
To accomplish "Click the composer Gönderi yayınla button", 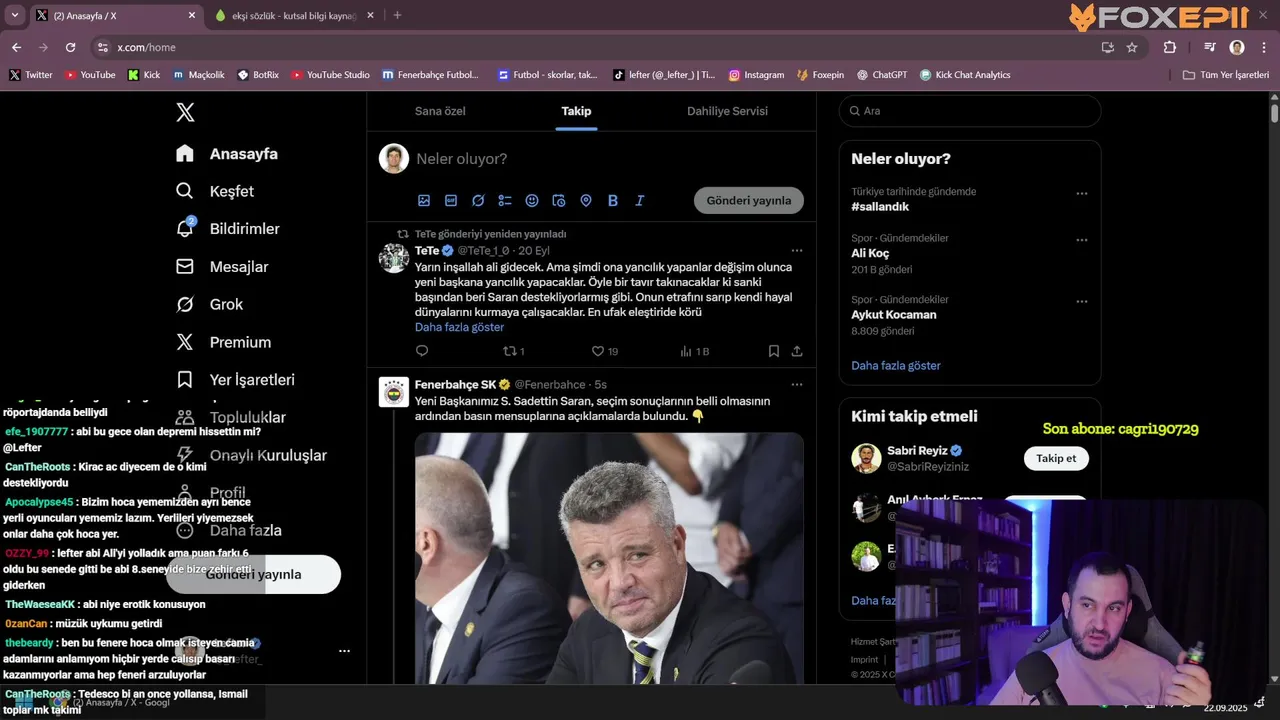I will 749,200.
